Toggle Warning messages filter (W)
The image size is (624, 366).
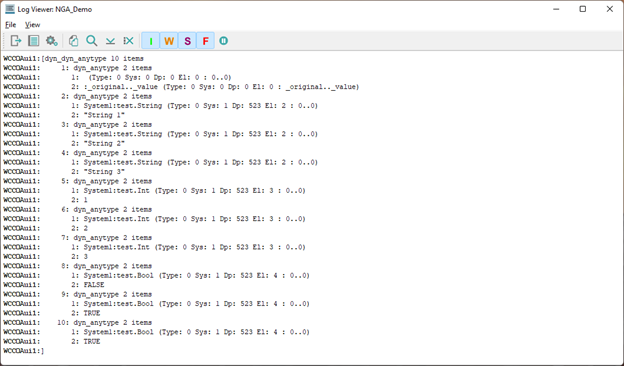(169, 41)
